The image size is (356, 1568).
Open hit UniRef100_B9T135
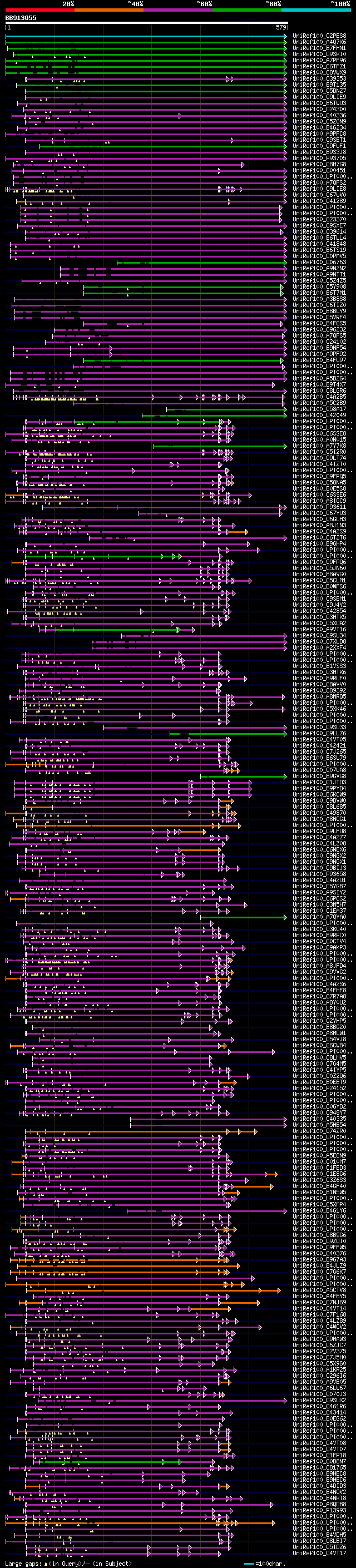[319, 85]
